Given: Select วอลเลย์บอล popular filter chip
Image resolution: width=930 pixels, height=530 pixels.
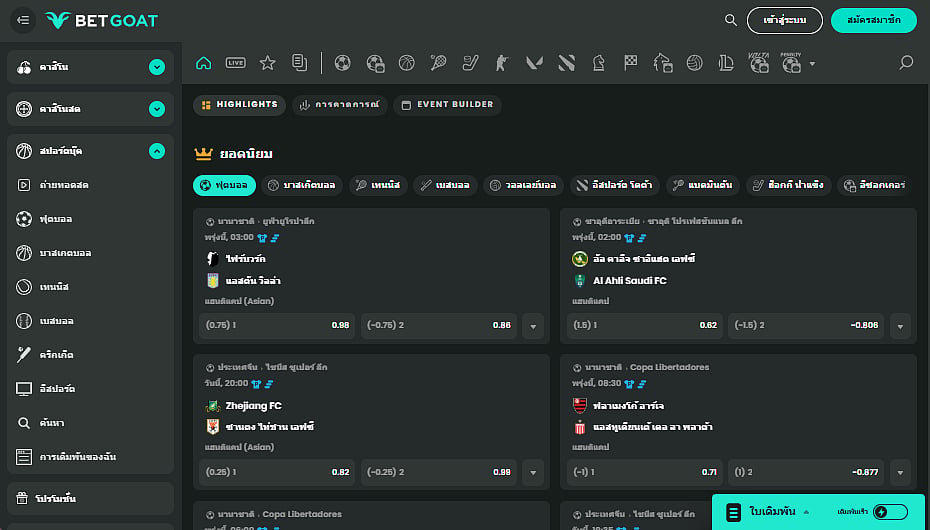Looking at the screenshot, I should click(524, 186).
